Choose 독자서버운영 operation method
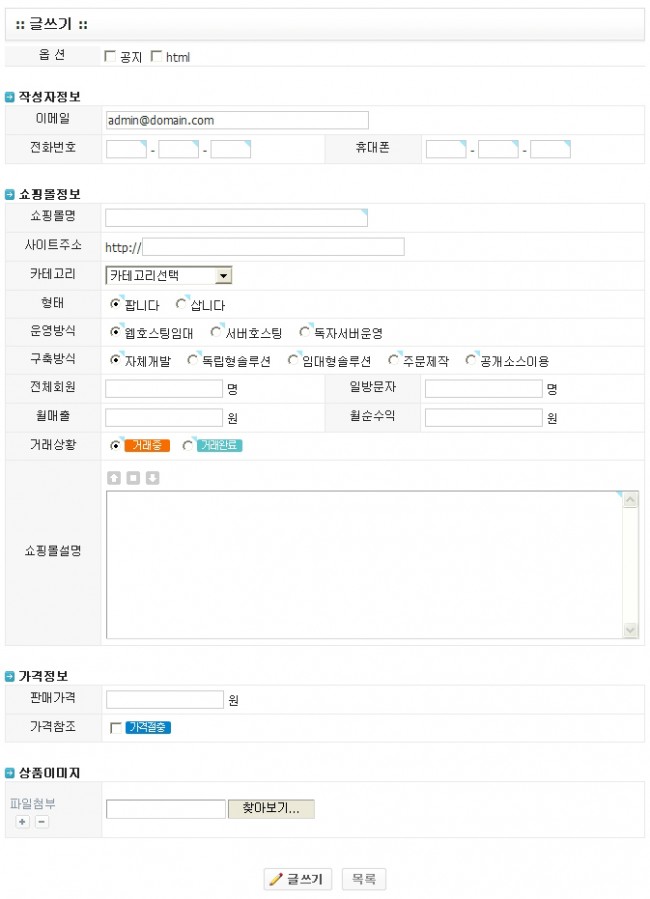650x899 pixels. tap(305, 332)
